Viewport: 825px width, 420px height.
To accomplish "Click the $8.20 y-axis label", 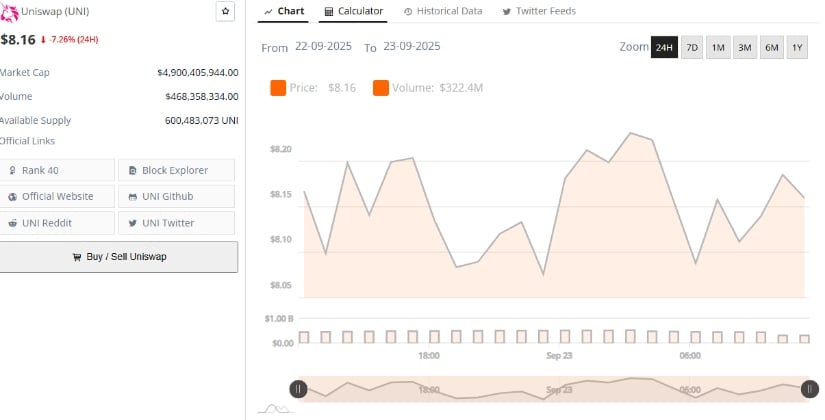I will (x=280, y=149).
